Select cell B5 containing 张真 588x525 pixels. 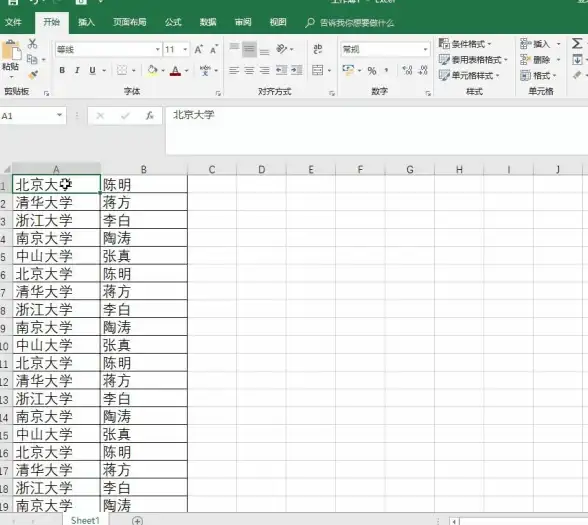144,256
